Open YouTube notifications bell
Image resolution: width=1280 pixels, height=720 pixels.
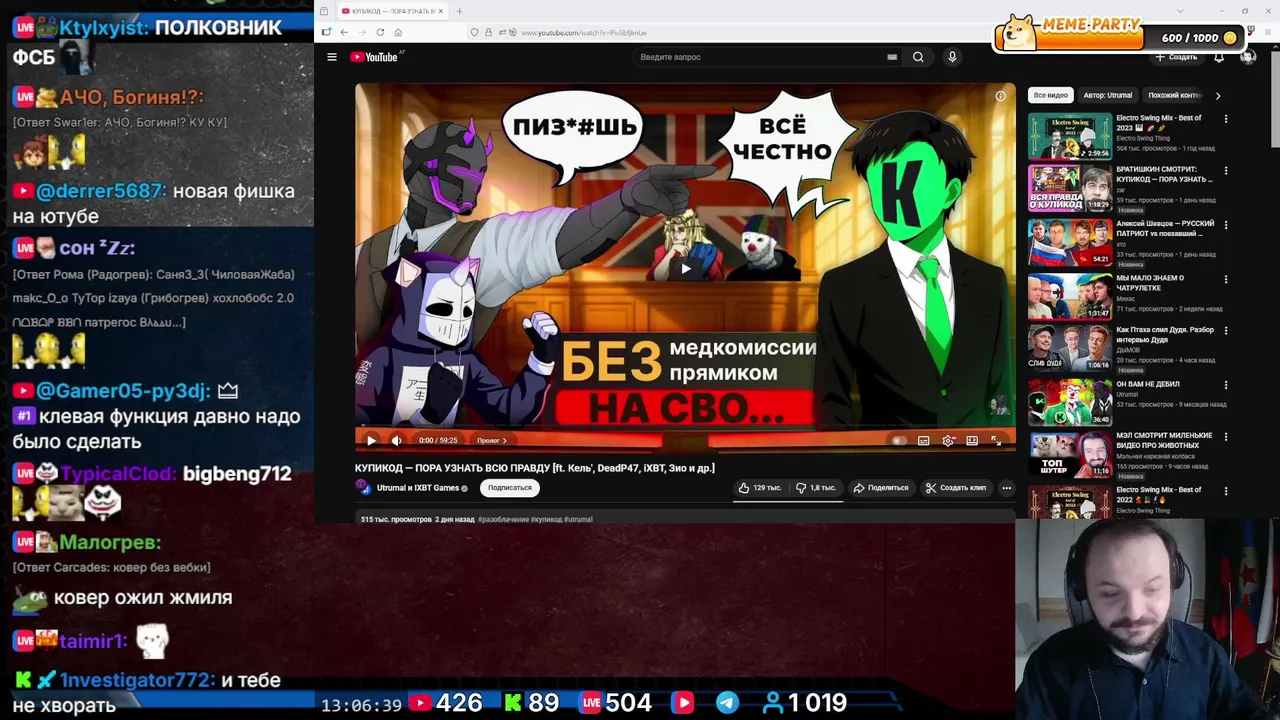[x=1219, y=57]
